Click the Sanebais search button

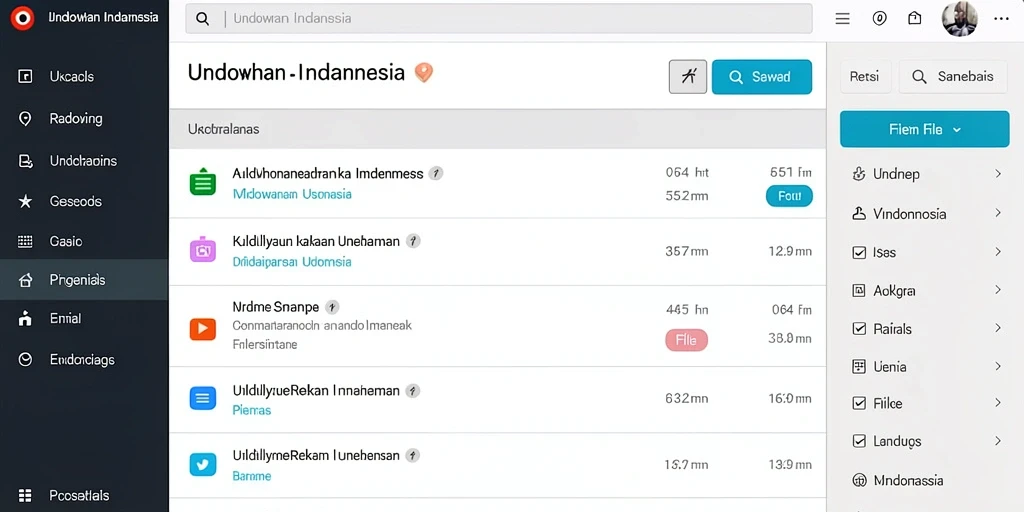953,76
